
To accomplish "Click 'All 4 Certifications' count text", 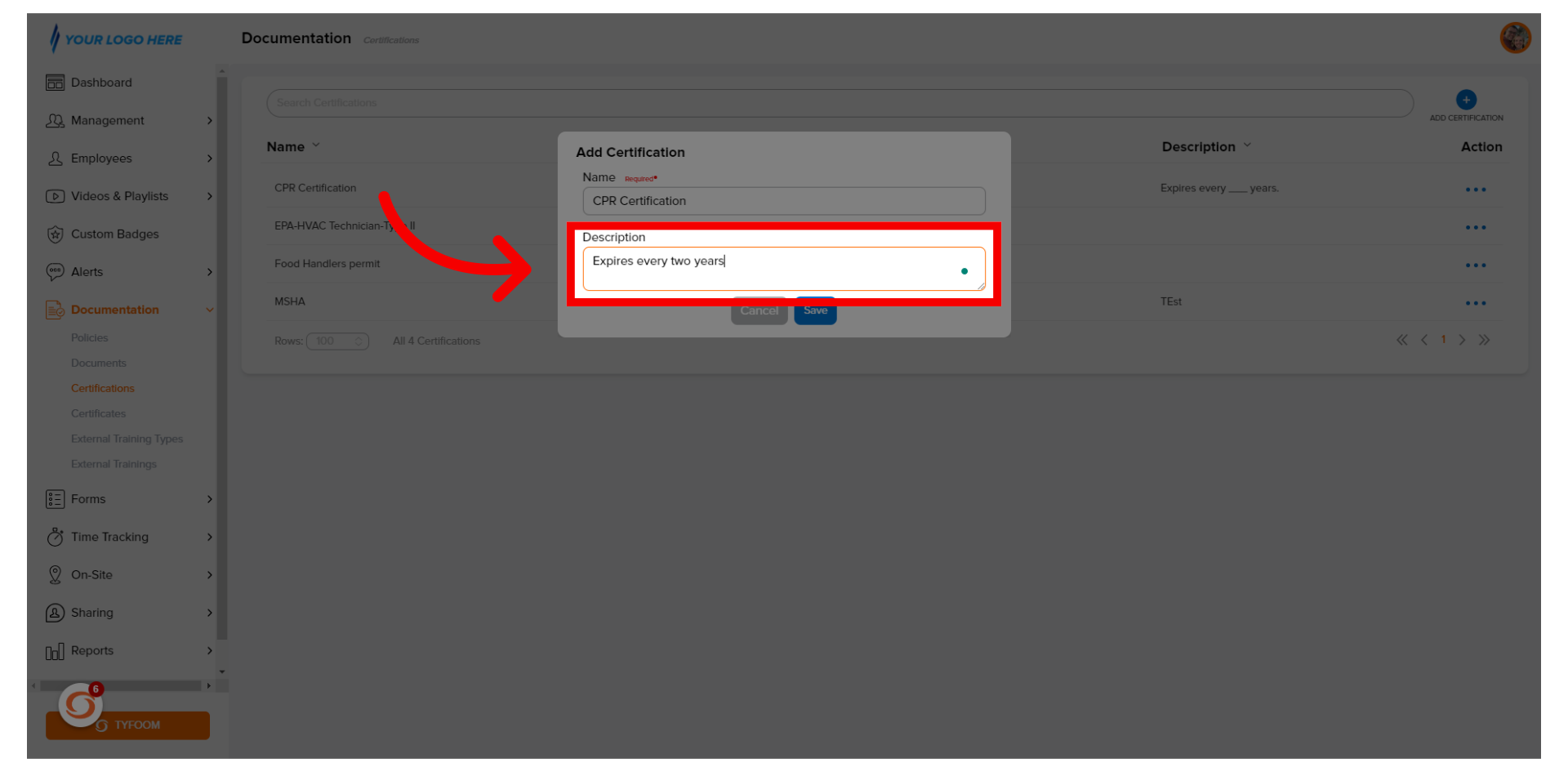I will coord(436,341).
